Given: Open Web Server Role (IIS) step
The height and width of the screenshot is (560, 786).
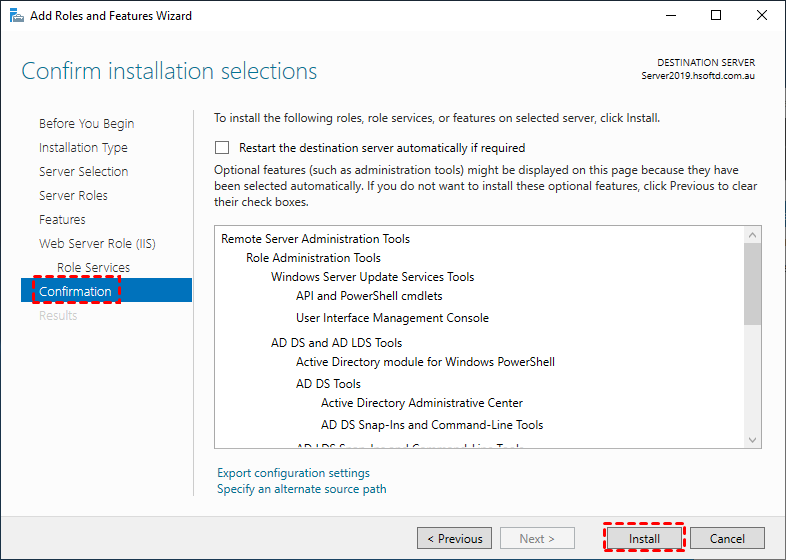Looking at the screenshot, I should coord(97,244).
